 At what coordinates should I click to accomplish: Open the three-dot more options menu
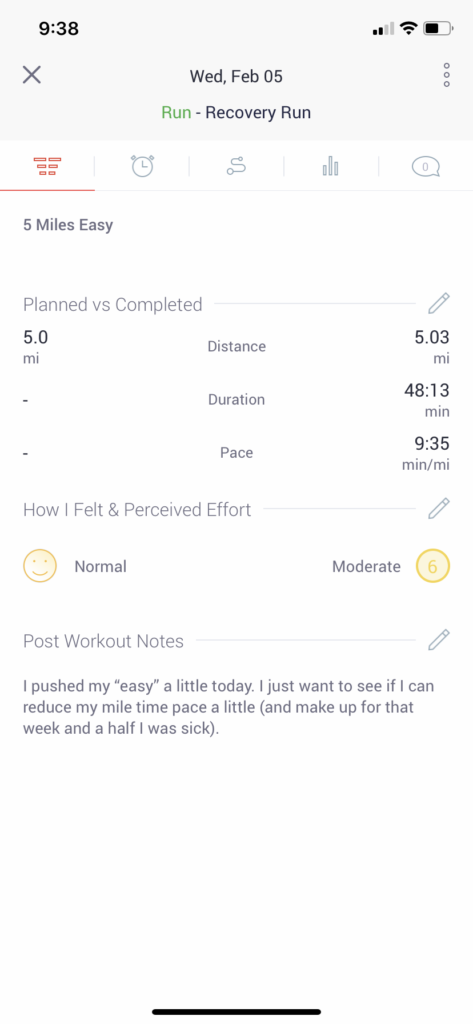(x=446, y=75)
